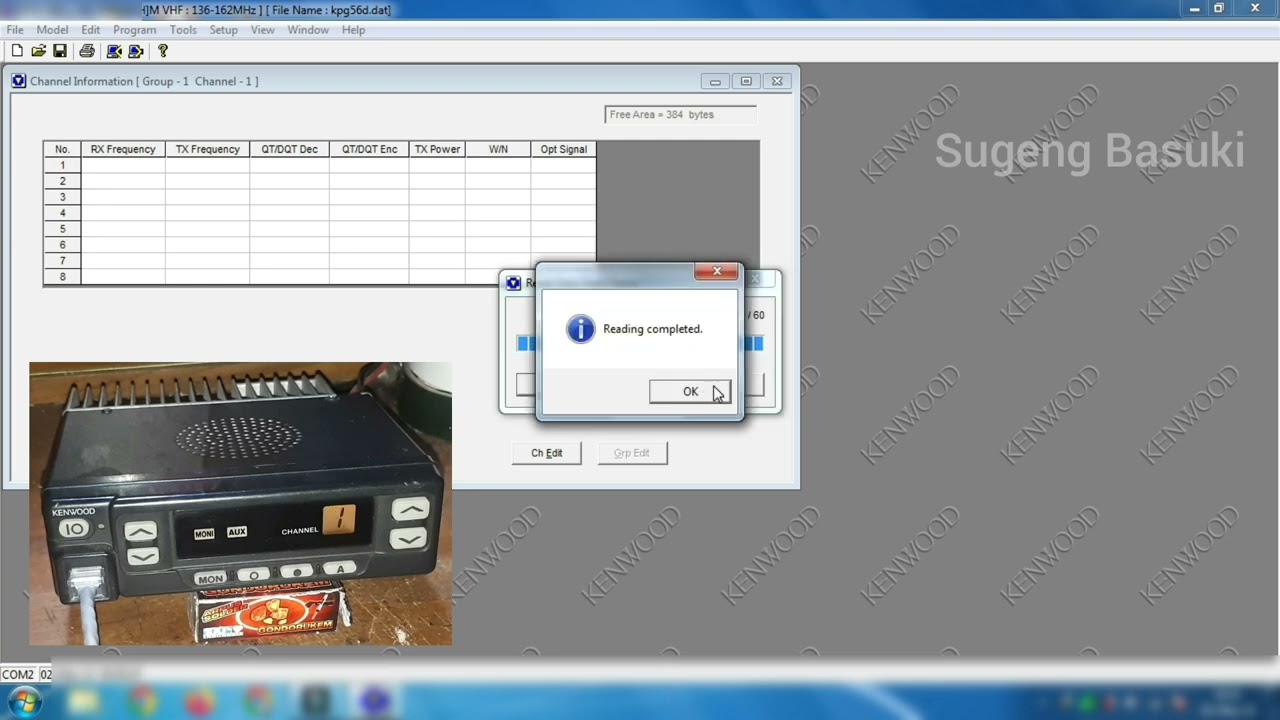This screenshot has width=1280, height=720.
Task: Restore the Channel Information window size
Action: (746, 81)
